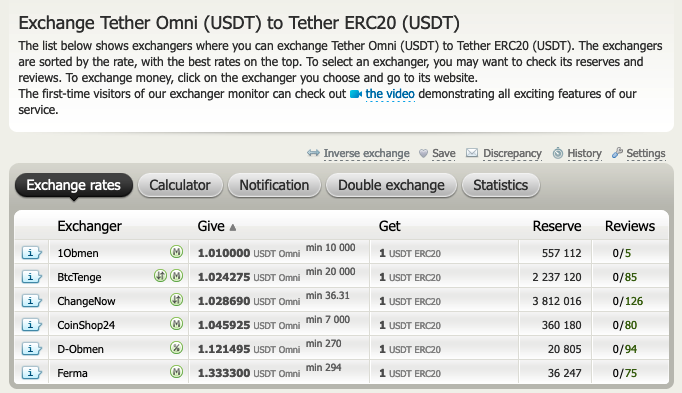
Task: Click the 0/80 reviews for CoinShop24
Action: pyautogui.click(x=625, y=325)
